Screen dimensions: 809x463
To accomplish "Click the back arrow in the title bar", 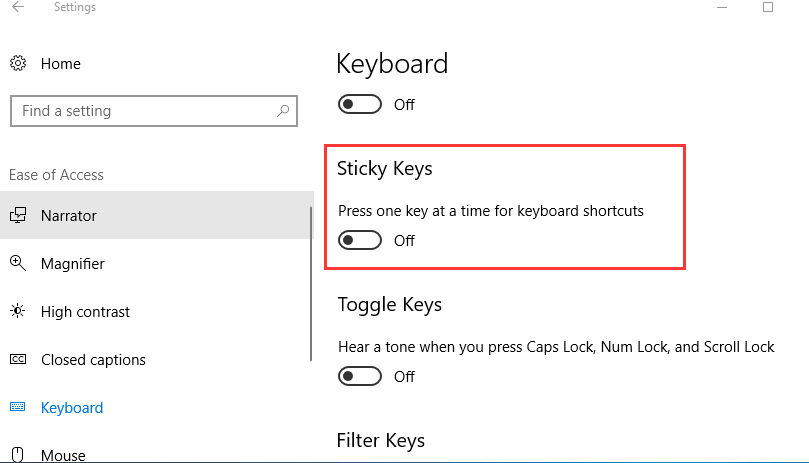I will (18, 7).
